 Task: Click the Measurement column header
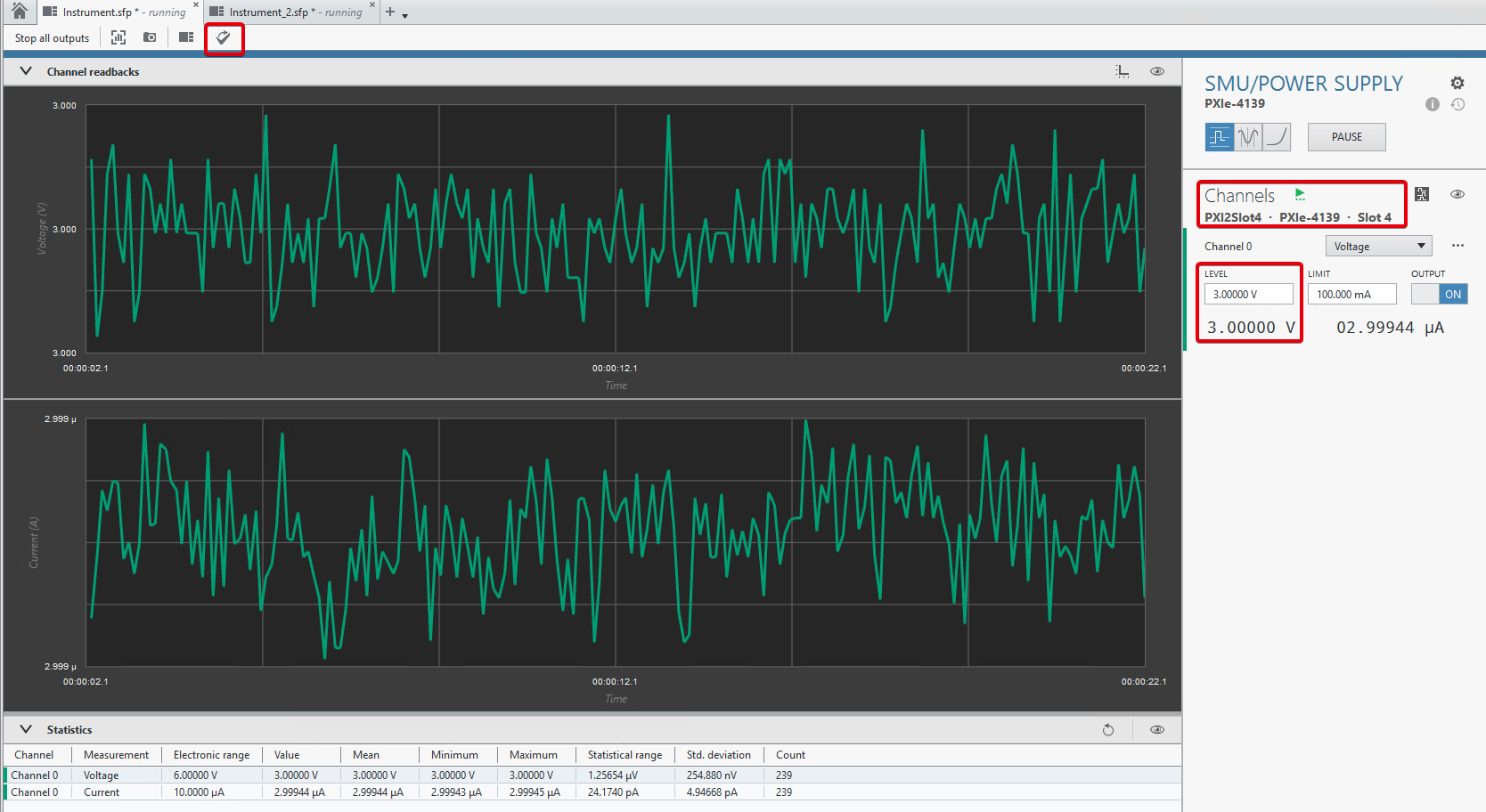click(x=116, y=755)
